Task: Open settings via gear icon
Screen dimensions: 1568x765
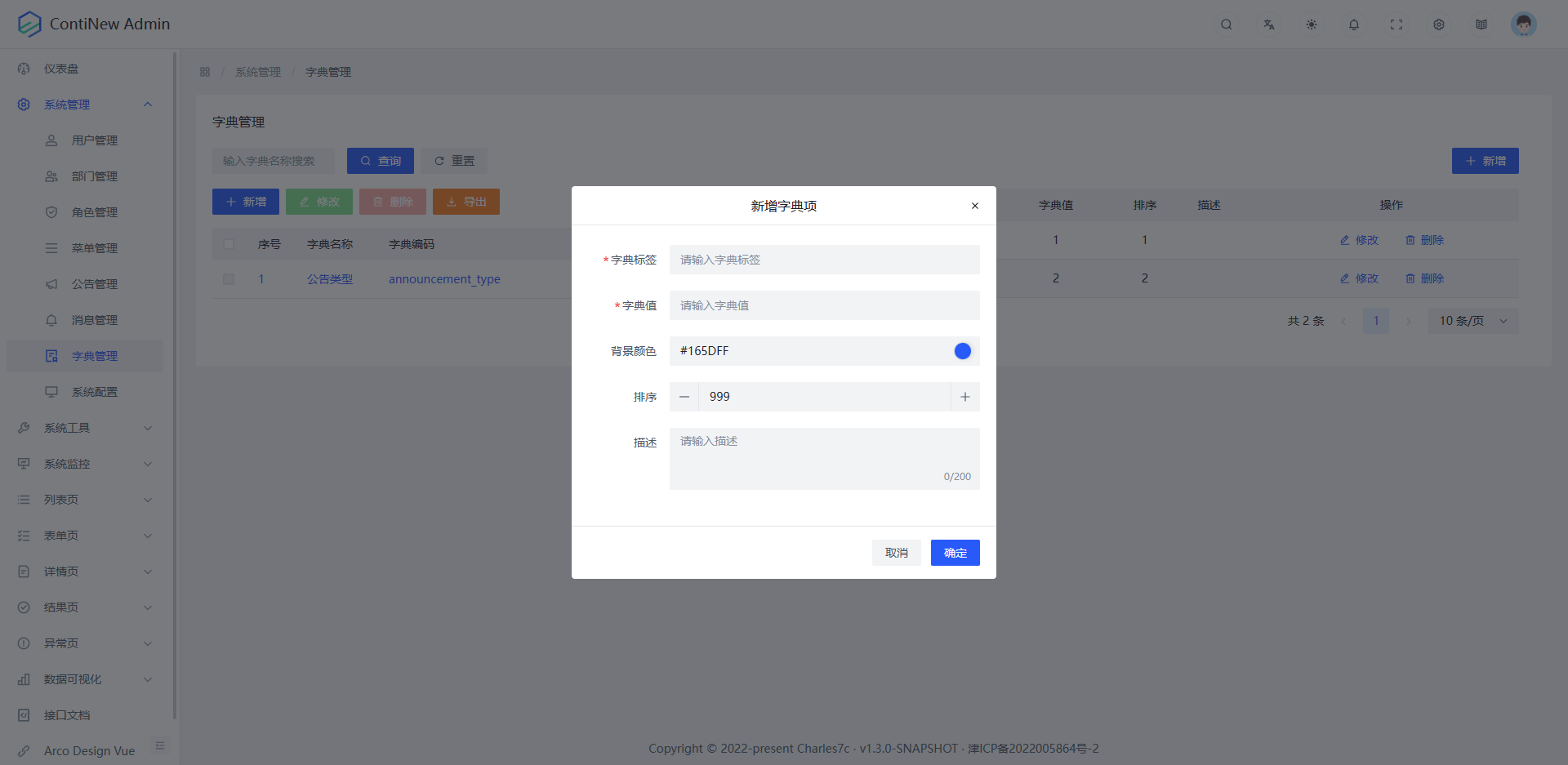Action: click(x=1439, y=24)
